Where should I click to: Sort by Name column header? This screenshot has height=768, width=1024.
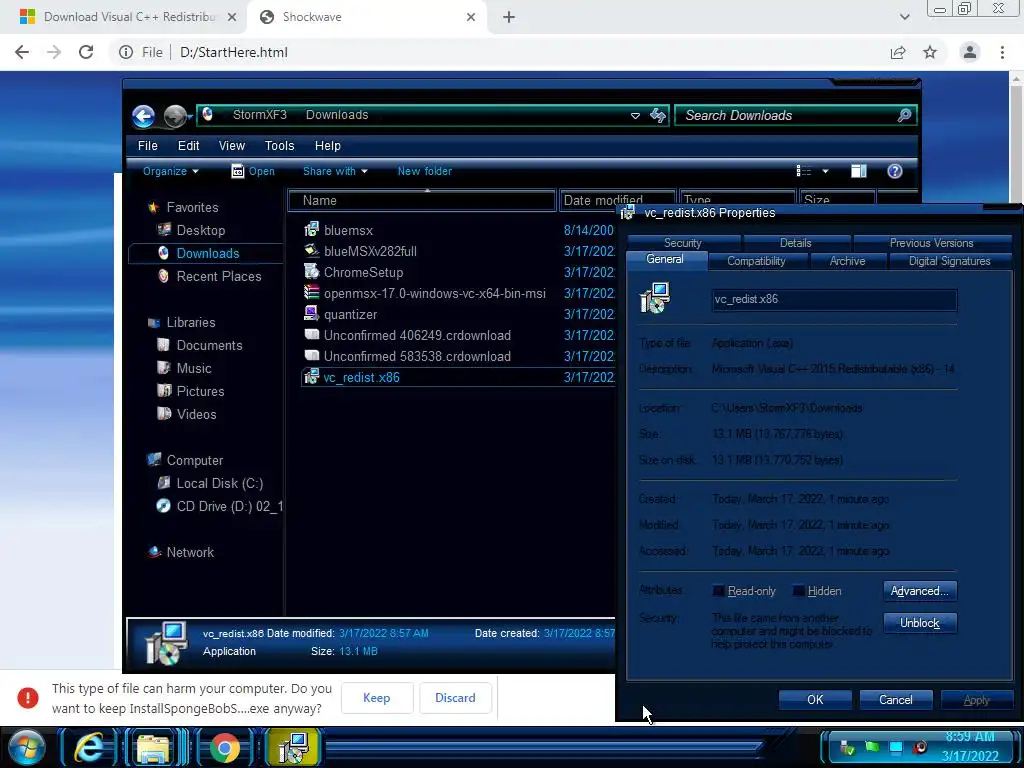click(422, 200)
